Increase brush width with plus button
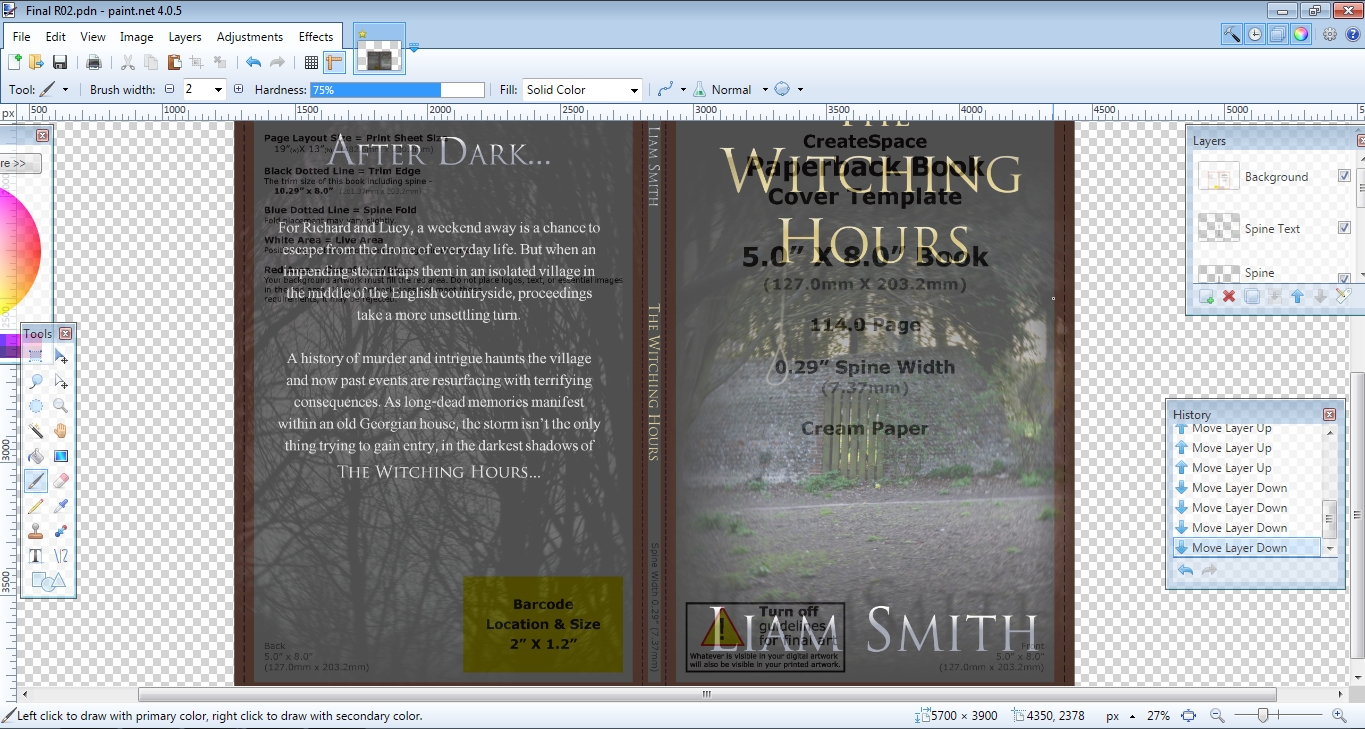 (238, 89)
